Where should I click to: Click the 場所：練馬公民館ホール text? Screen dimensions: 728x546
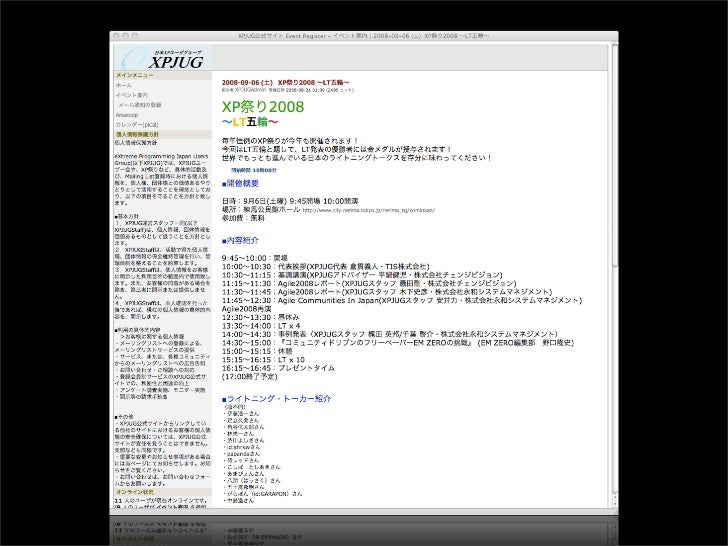tap(261, 210)
